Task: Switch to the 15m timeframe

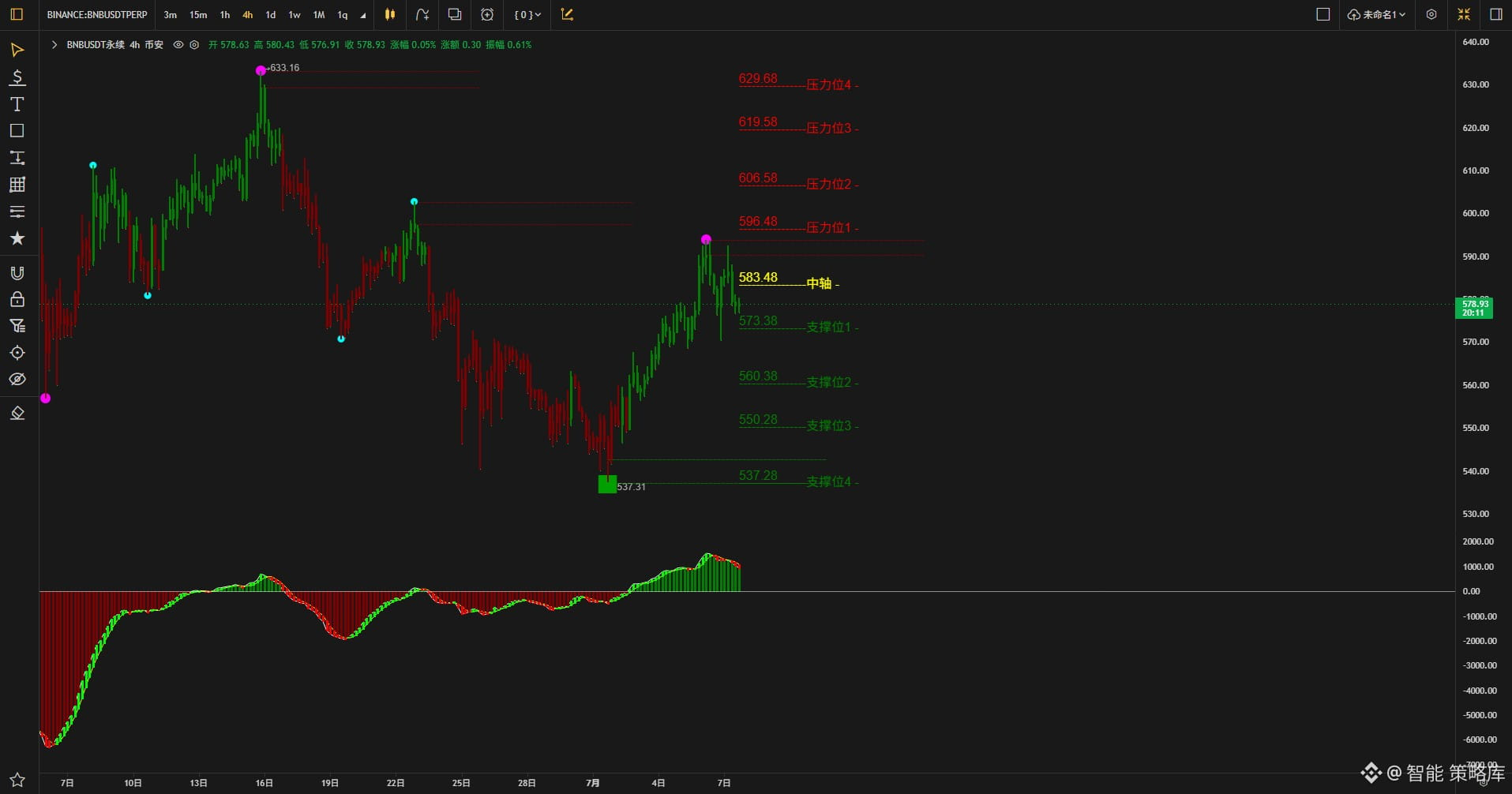Action: tap(198, 15)
